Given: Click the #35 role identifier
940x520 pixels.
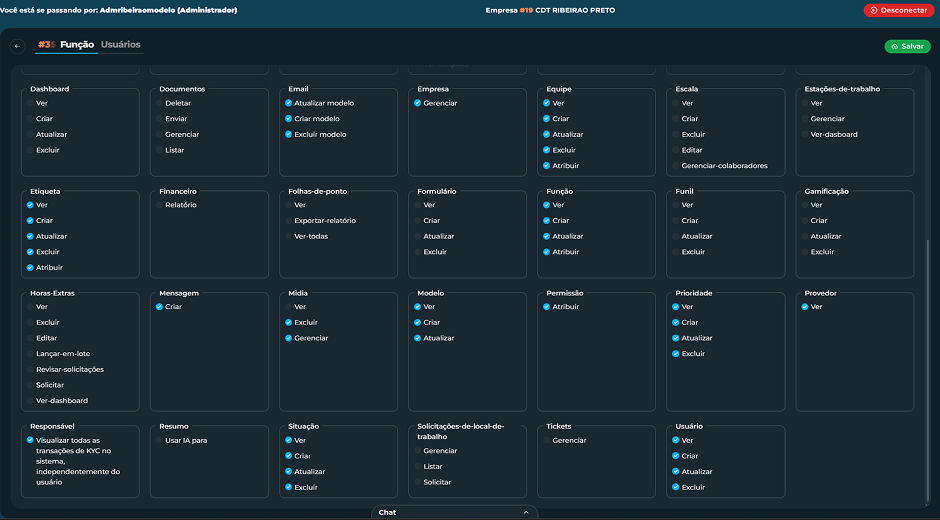Looking at the screenshot, I should (x=46, y=44).
